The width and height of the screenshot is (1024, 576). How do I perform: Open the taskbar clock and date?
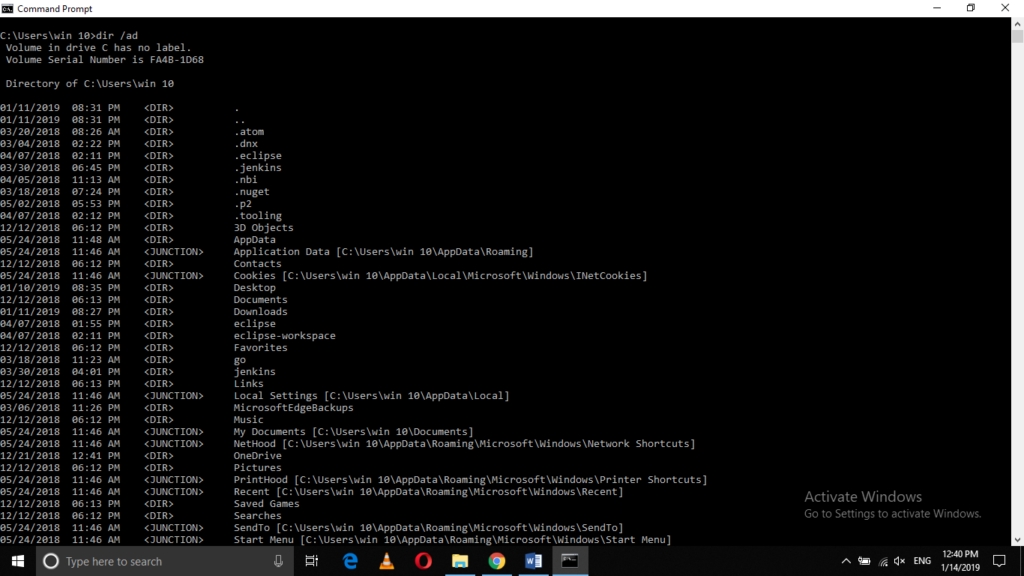click(962, 561)
